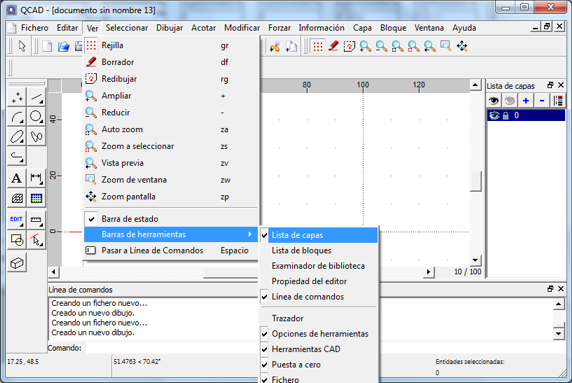
Task: Open the dimensions tool
Action: [x=36, y=178]
